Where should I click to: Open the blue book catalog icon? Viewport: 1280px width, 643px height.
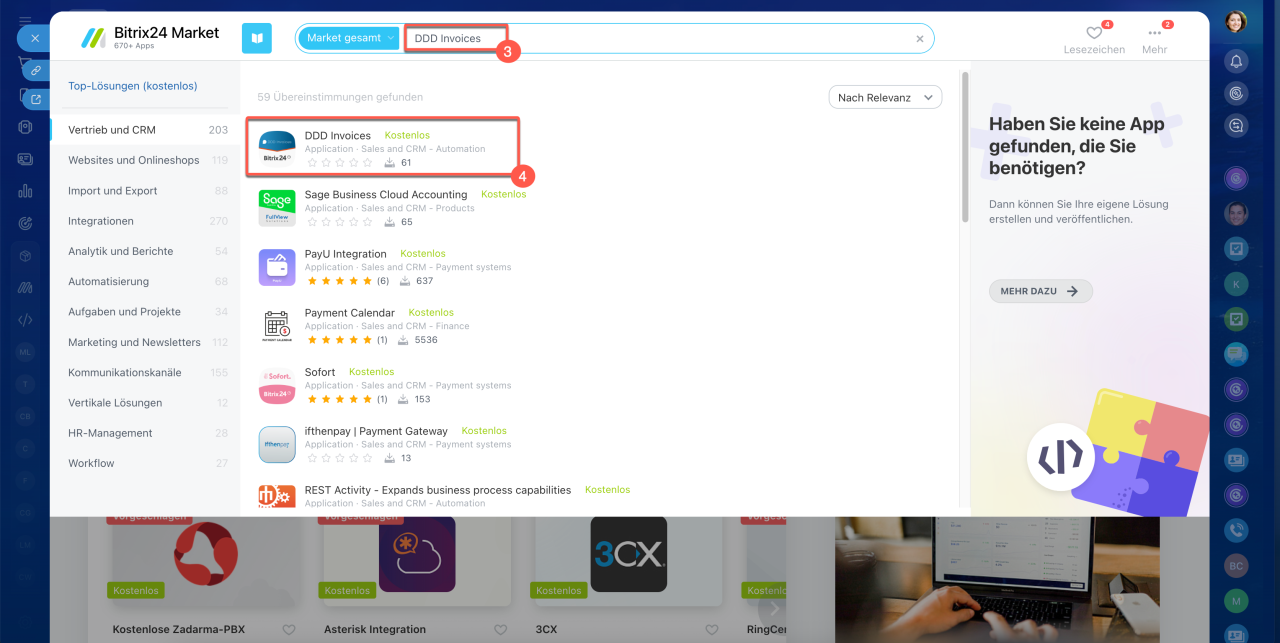(257, 38)
